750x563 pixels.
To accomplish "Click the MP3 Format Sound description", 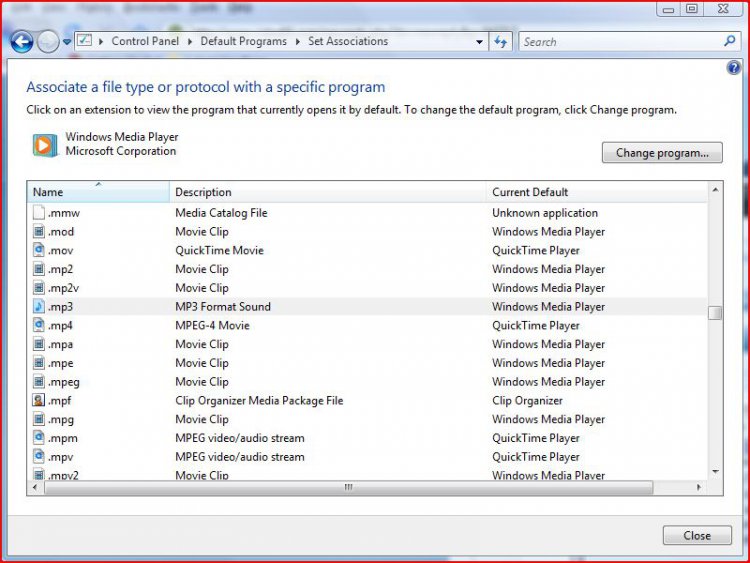I will (223, 307).
